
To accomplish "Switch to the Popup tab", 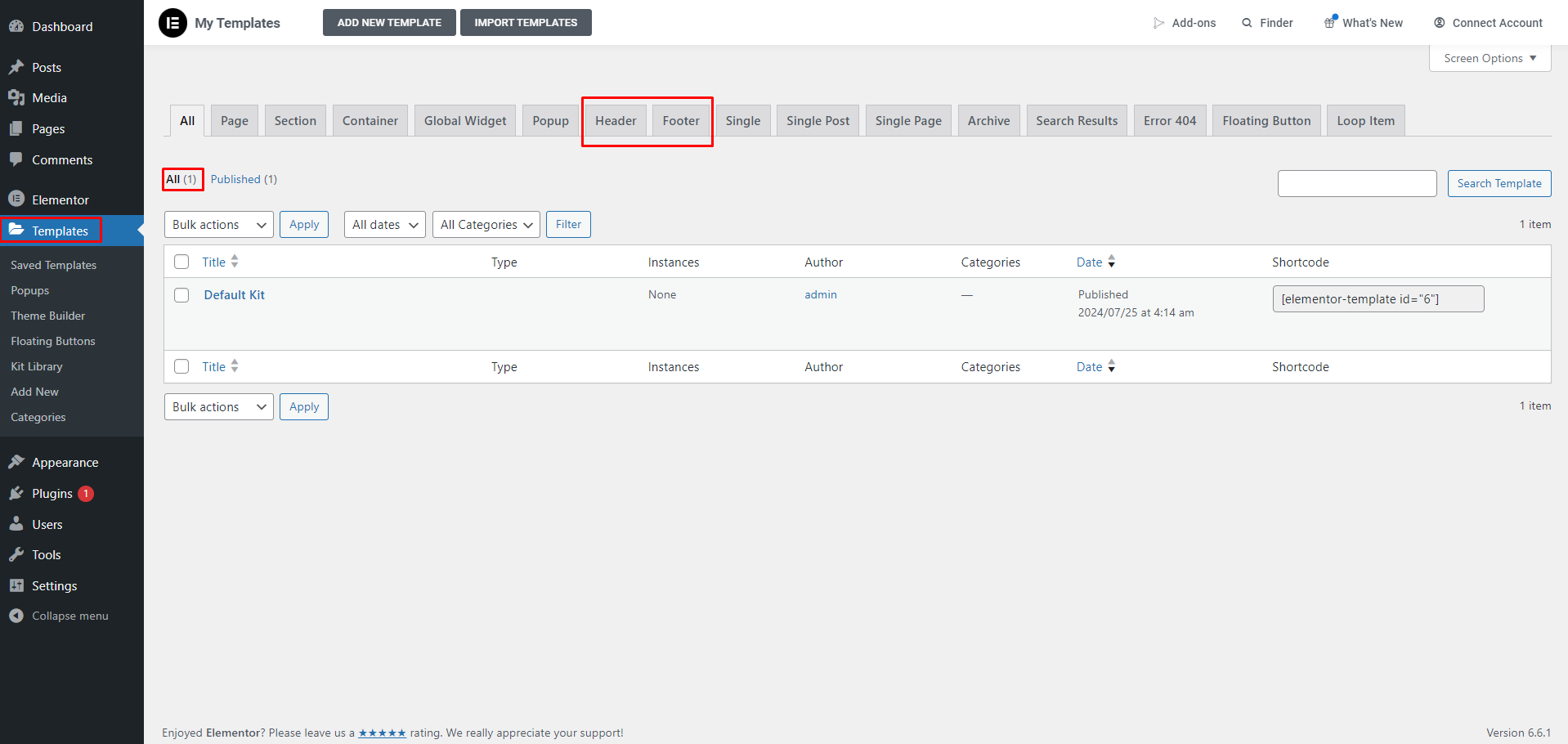I will [x=550, y=121].
